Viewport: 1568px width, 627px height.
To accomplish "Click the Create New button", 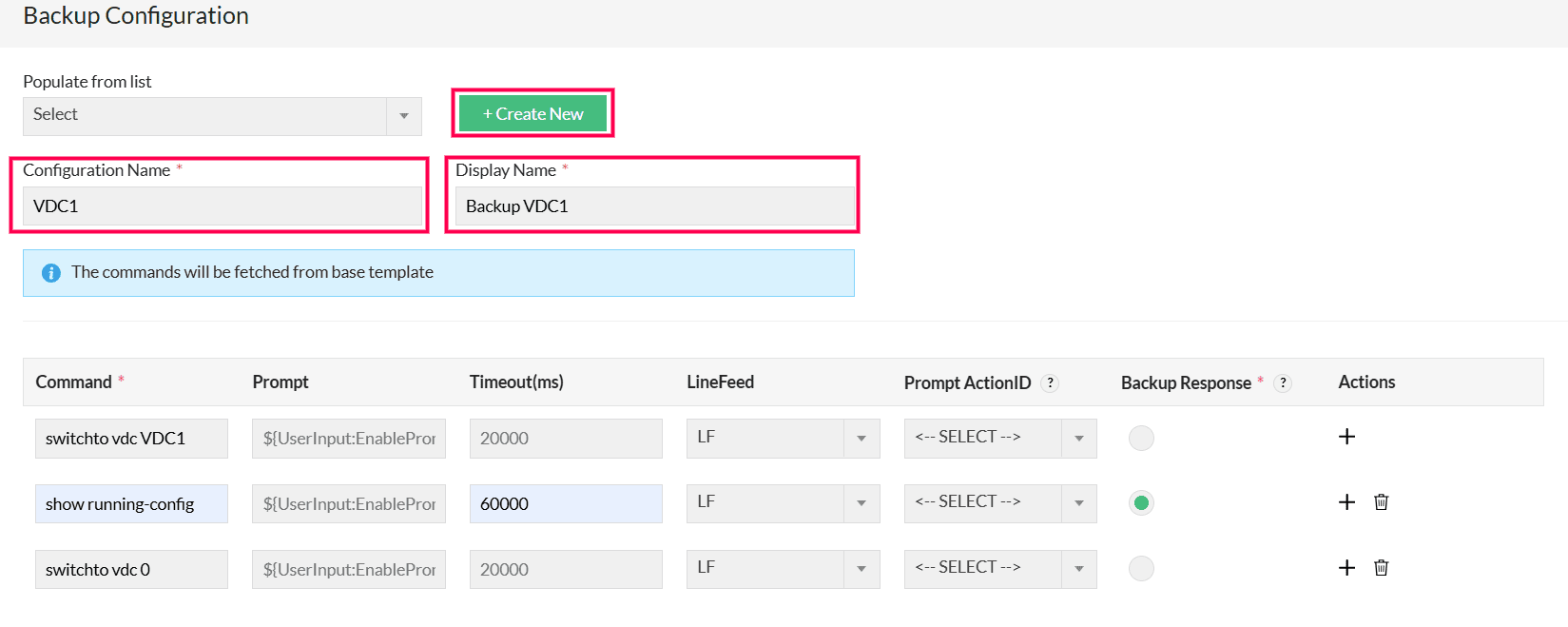I will coord(532,113).
